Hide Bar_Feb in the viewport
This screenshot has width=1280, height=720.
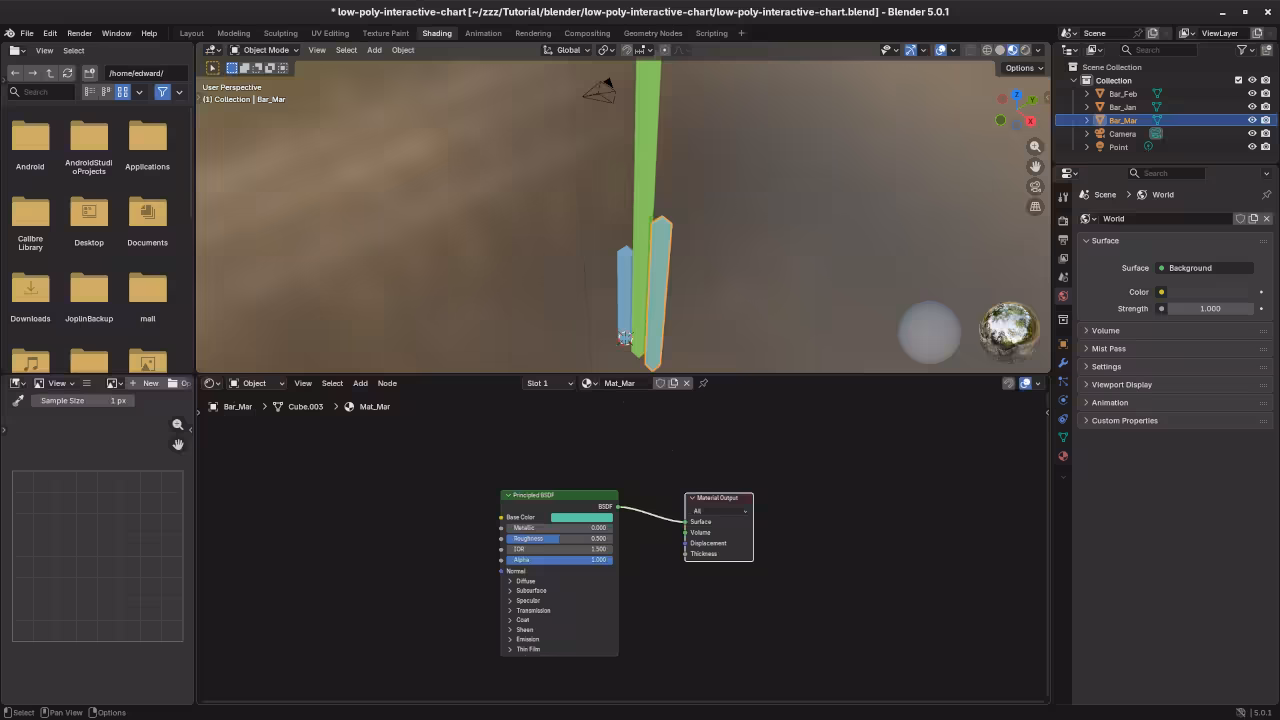(x=1252, y=93)
